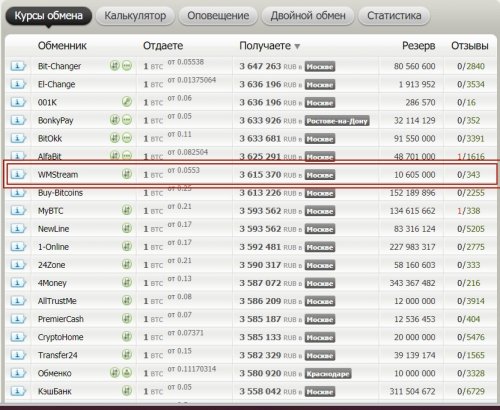500x410 pixels.
Task: Click Ростове-на-Дону city tag for BonkyPay
Action: (x=337, y=121)
